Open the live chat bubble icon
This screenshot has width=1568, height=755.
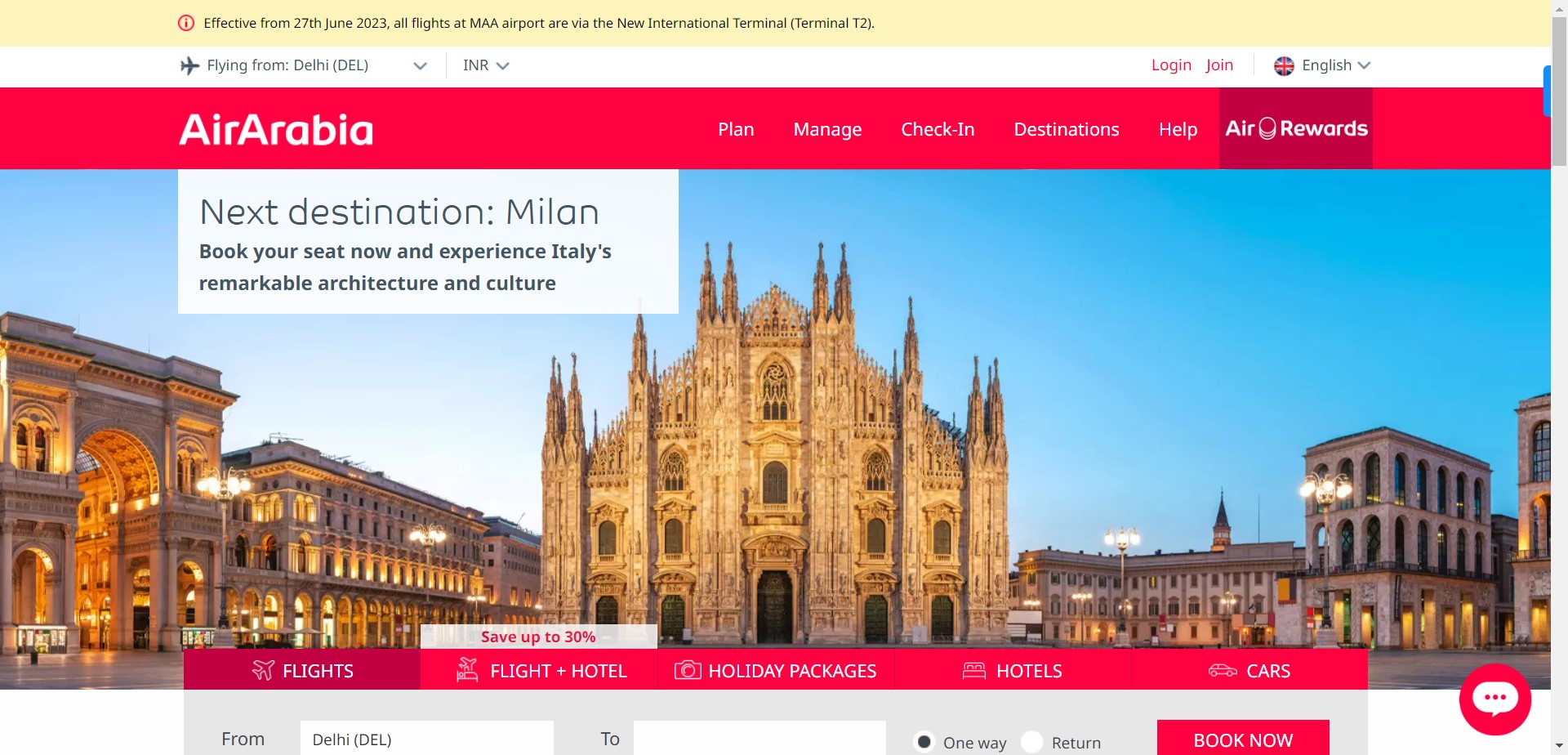tap(1494, 699)
